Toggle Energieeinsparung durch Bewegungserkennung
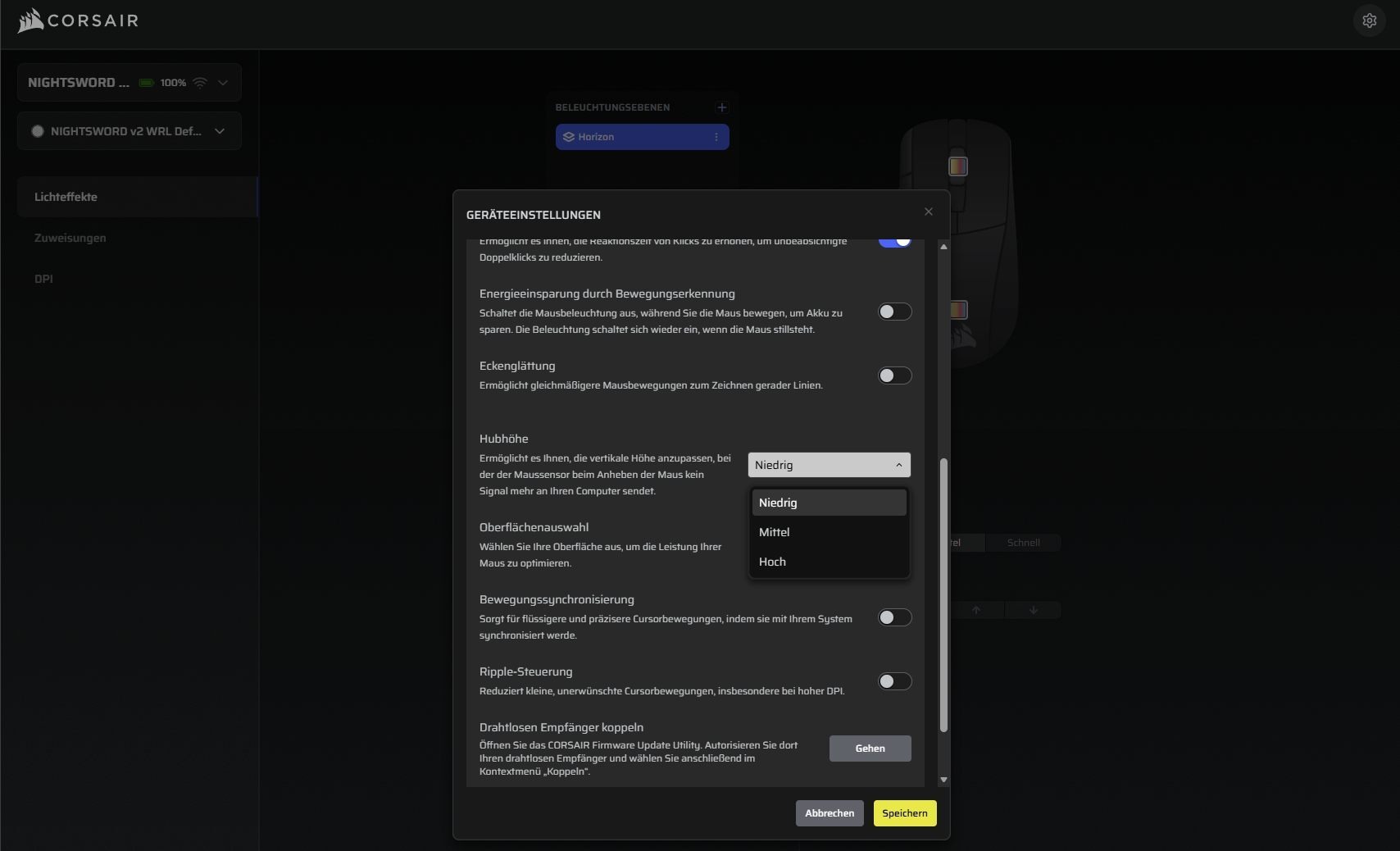Screen dimensions: 1400x851 [x=894, y=312]
